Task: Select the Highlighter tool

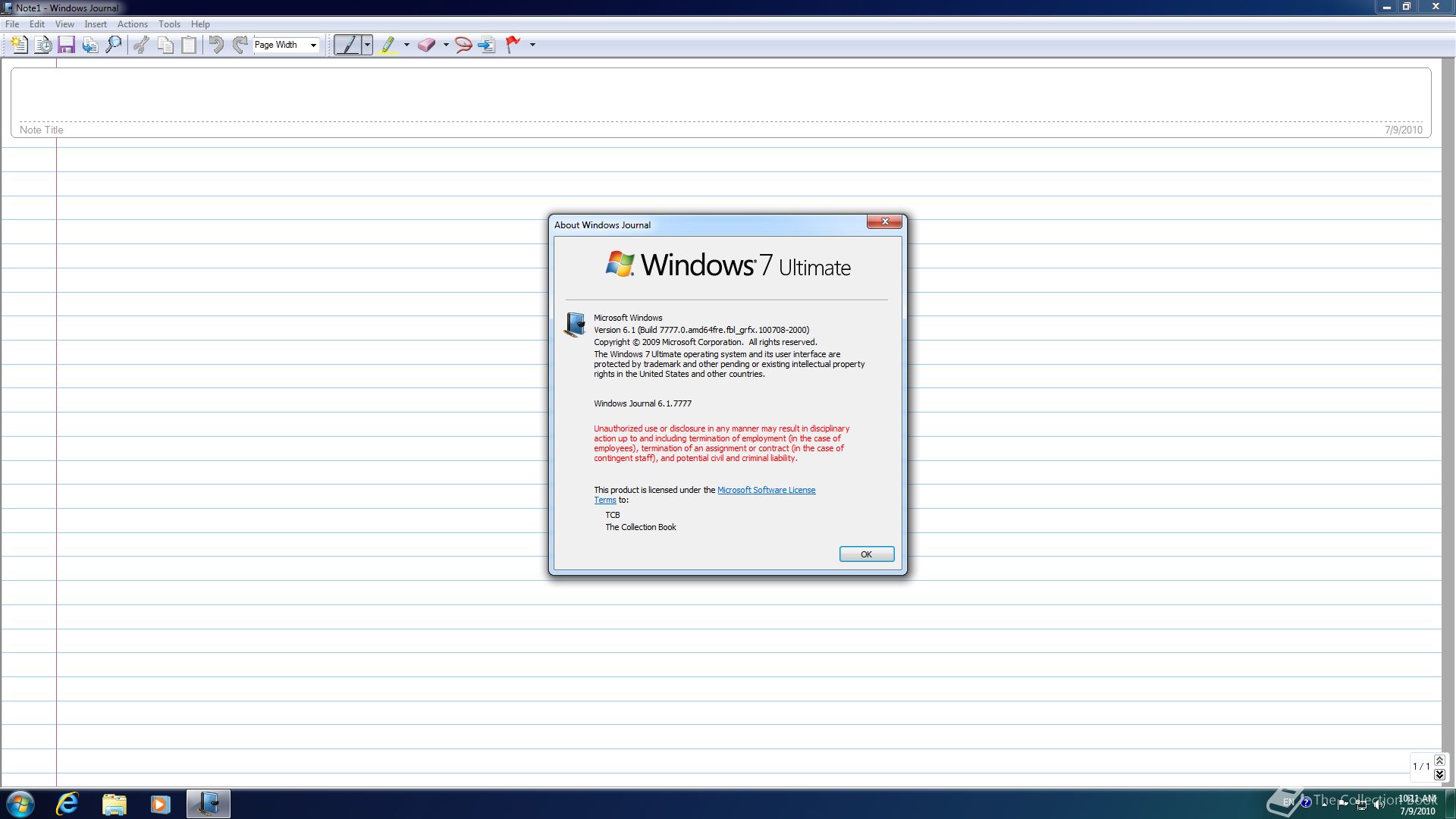Action: click(388, 45)
